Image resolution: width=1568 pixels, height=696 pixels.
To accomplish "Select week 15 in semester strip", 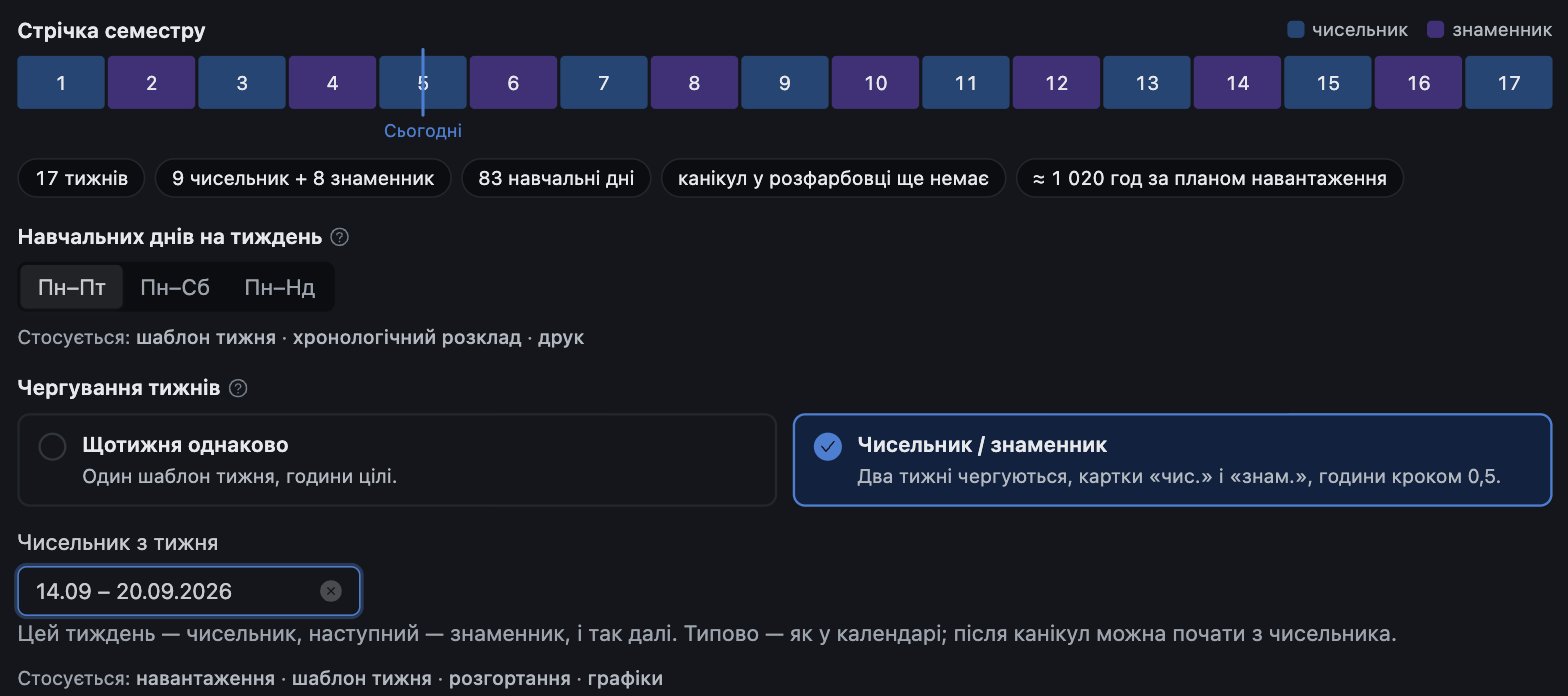I will pos(1328,83).
